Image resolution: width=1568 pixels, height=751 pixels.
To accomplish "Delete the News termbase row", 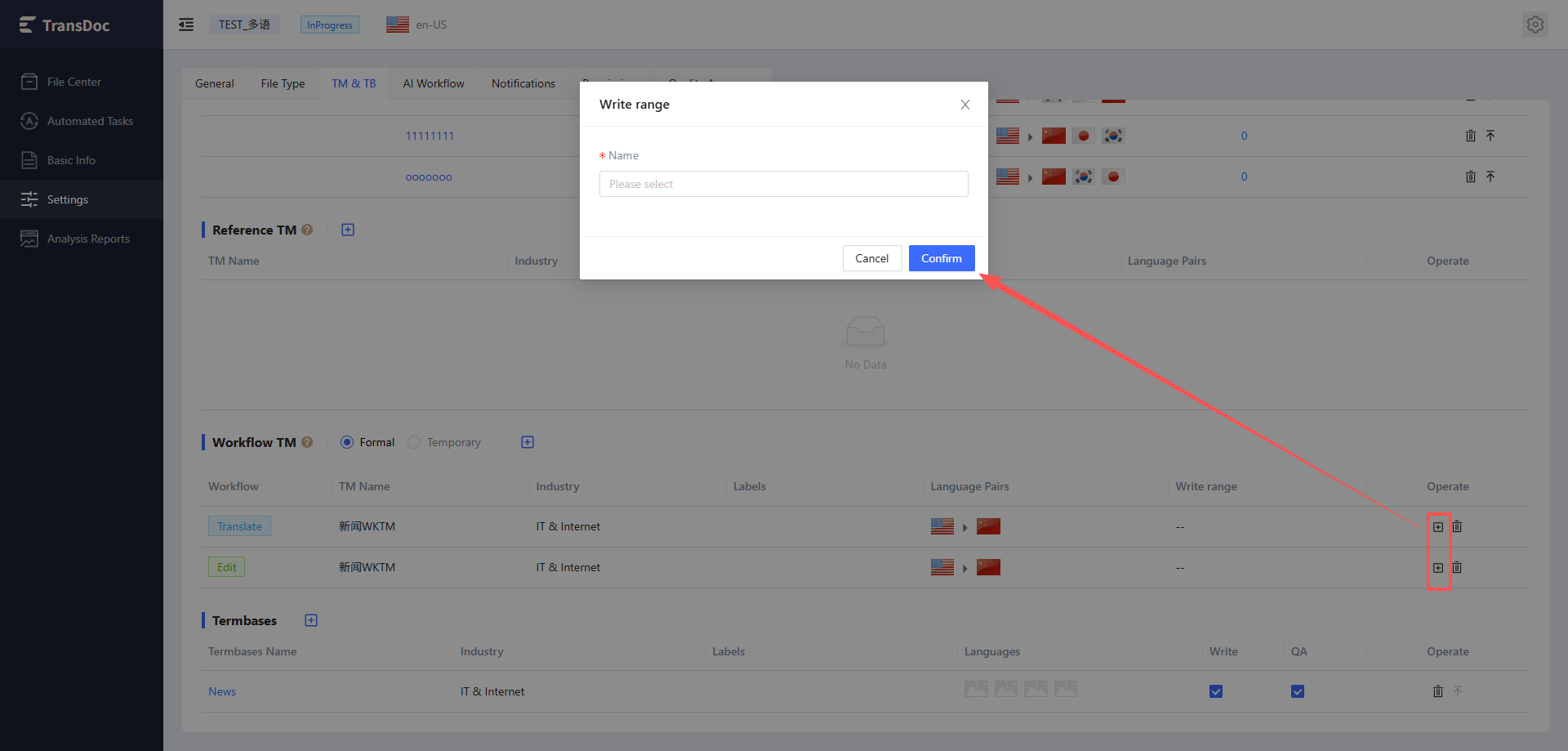I will click(x=1438, y=691).
